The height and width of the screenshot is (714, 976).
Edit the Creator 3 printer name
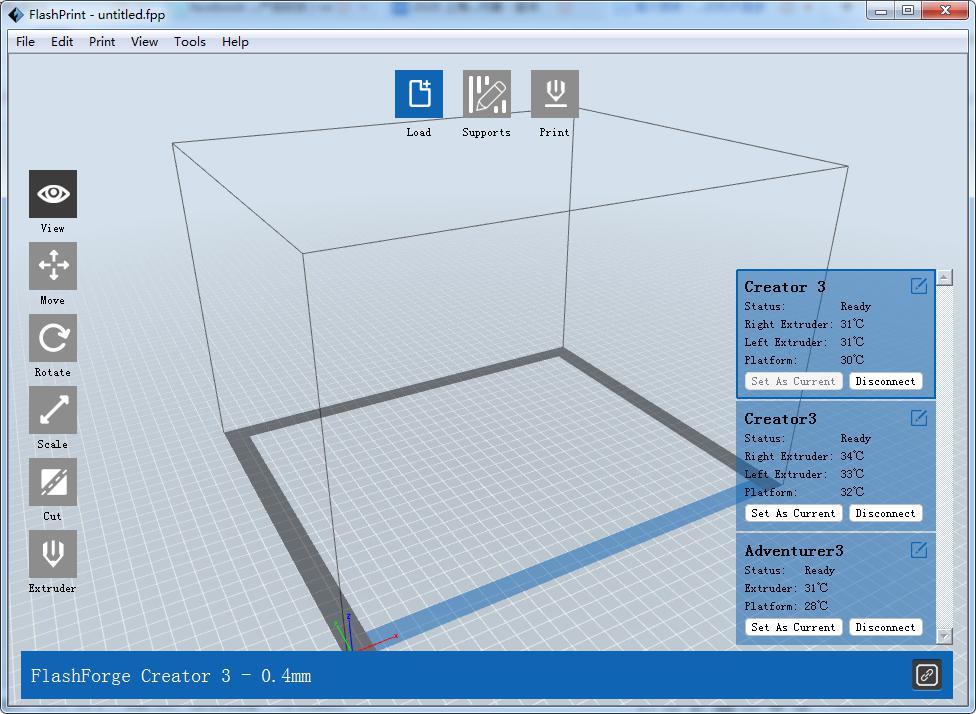click(919, 286)
